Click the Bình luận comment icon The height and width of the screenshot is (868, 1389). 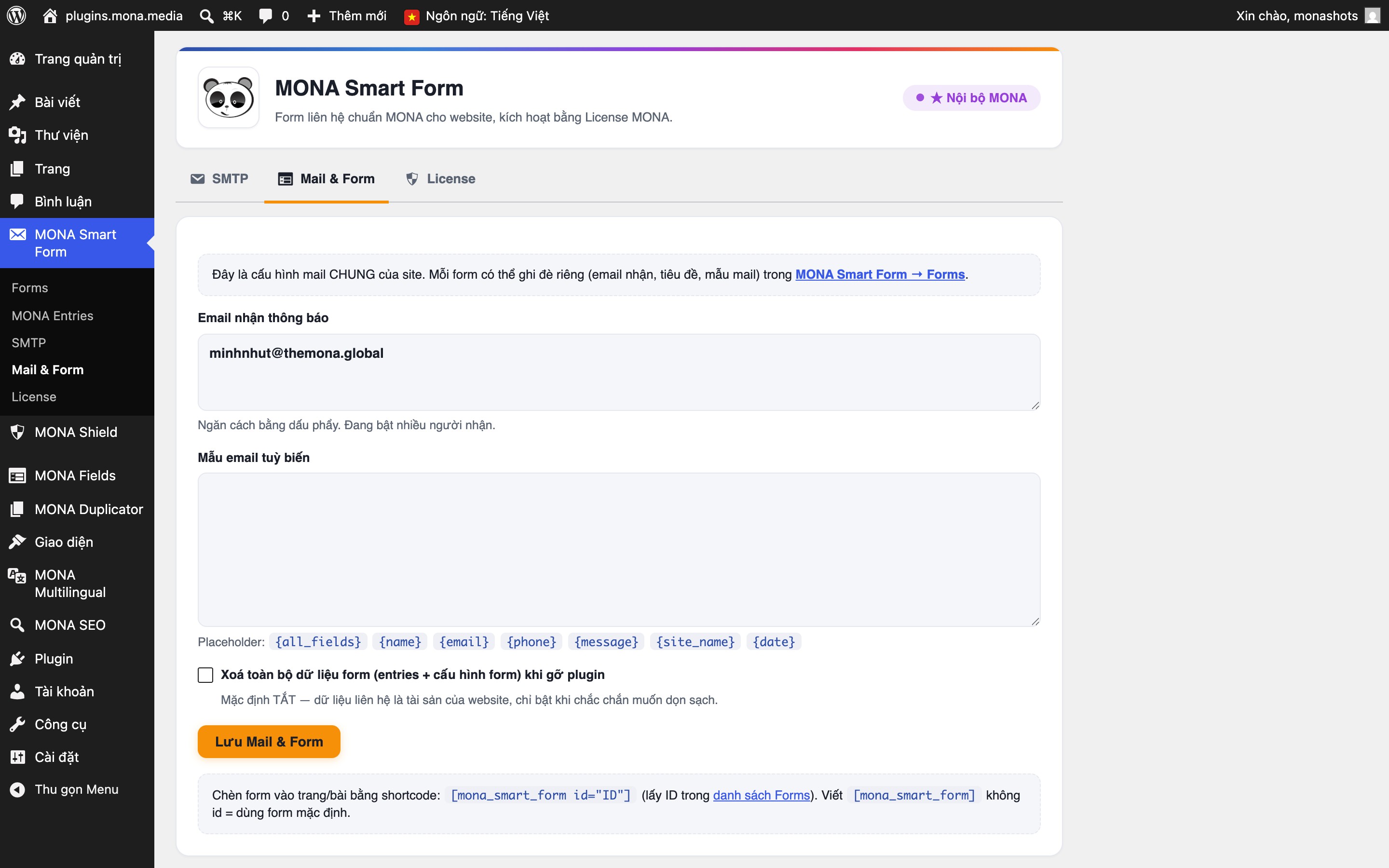17,201
